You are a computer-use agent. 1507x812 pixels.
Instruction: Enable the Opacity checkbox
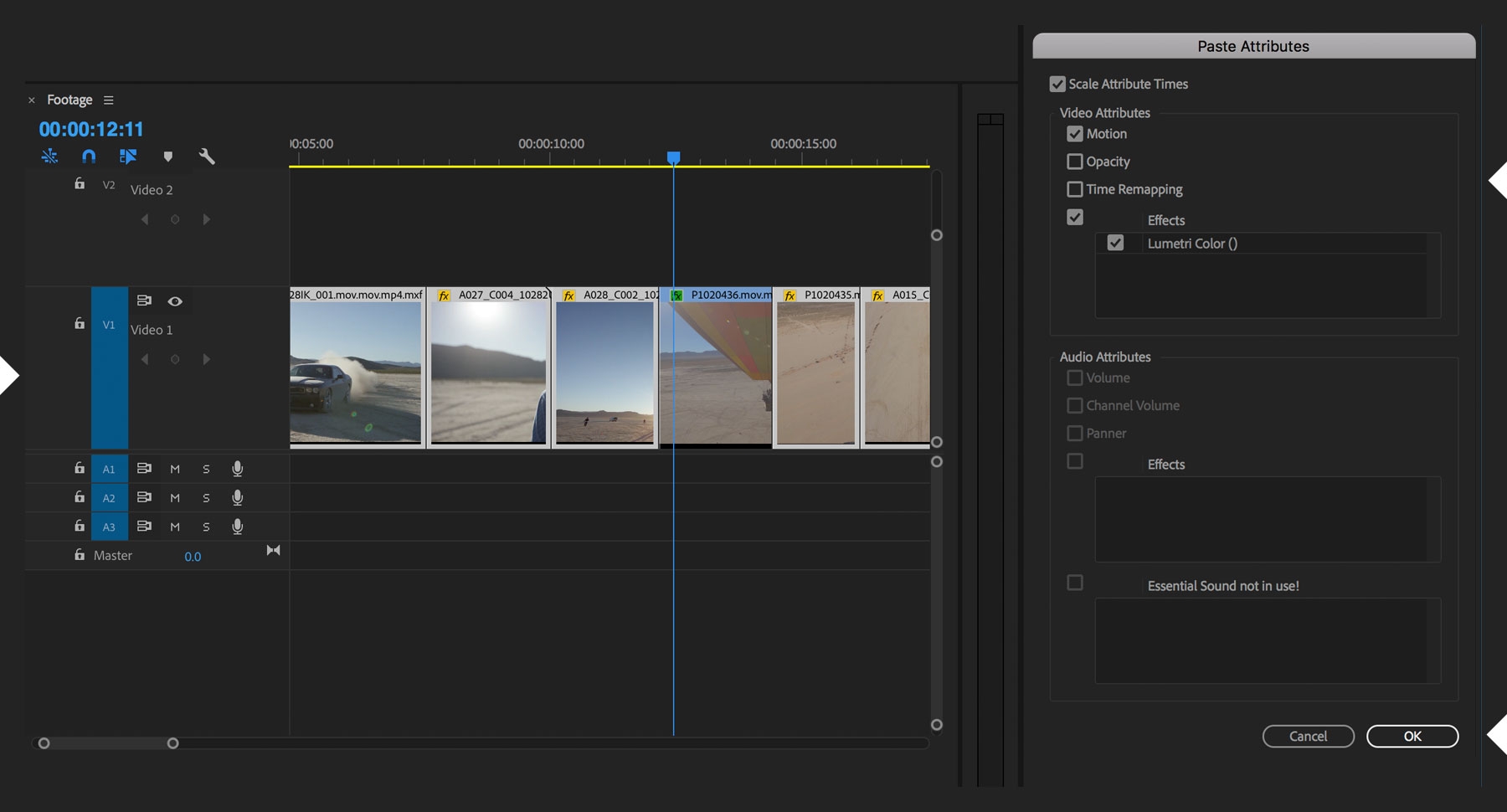click(x=1075, y=162)
